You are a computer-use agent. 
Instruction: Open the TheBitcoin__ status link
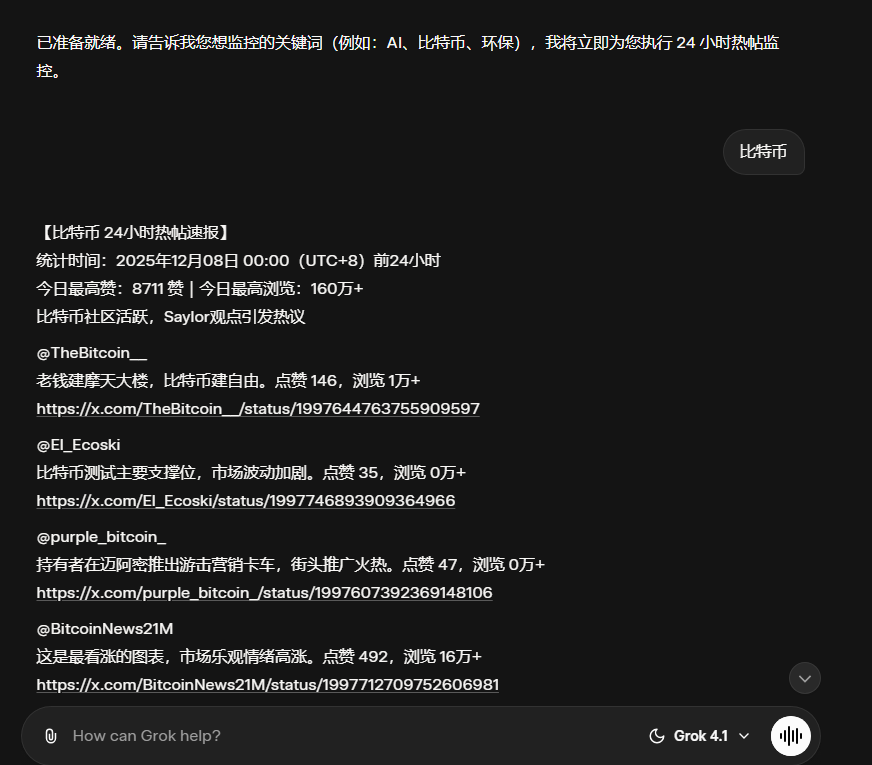pyautogui.click(x=257, y=408)
